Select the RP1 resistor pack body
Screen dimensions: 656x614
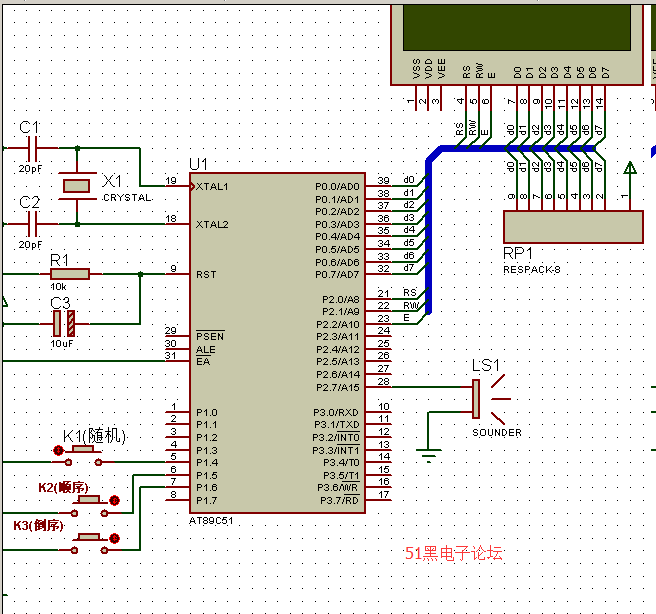pos(573,227)
